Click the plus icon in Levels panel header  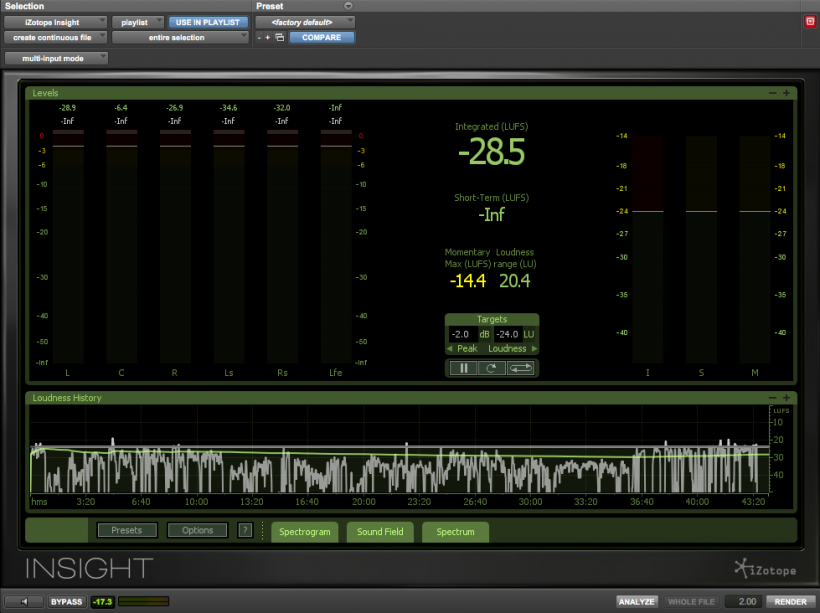pos(787,93)
